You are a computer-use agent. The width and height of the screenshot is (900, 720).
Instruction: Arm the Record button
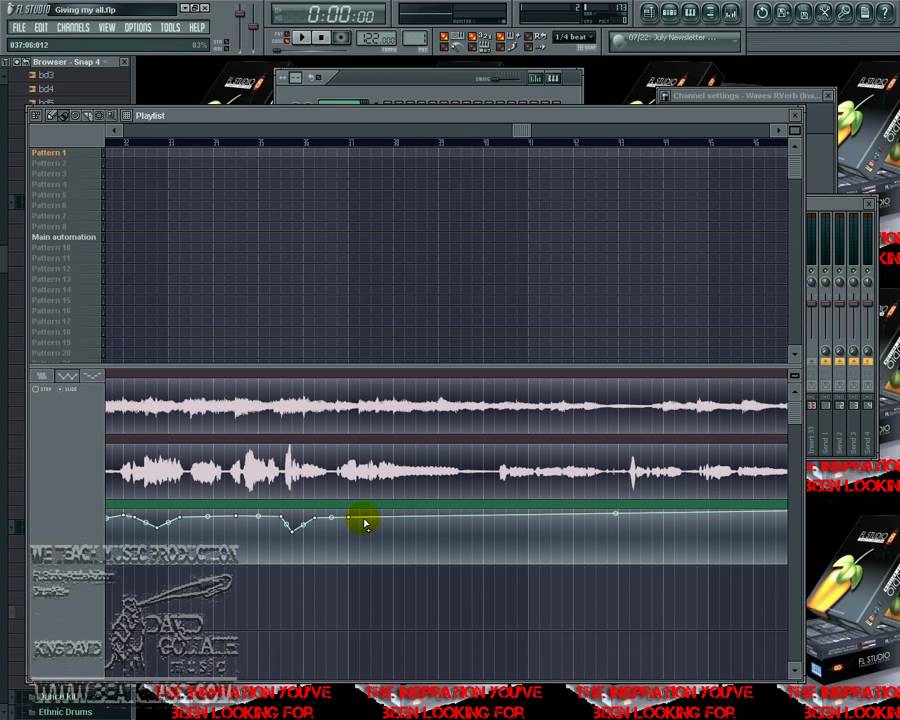pyautogui.click(x=342, y=38)
